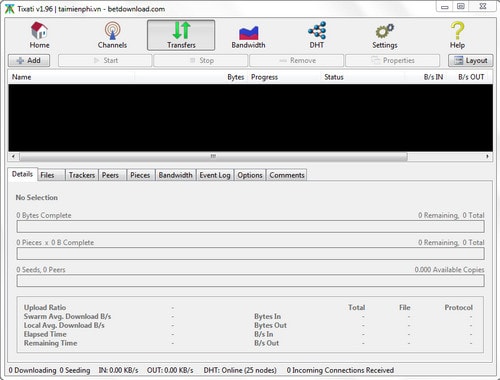The width and height of the screenshot is (500, 380).
Task: Select the Transfers view
Action: (x=181, y=35)
